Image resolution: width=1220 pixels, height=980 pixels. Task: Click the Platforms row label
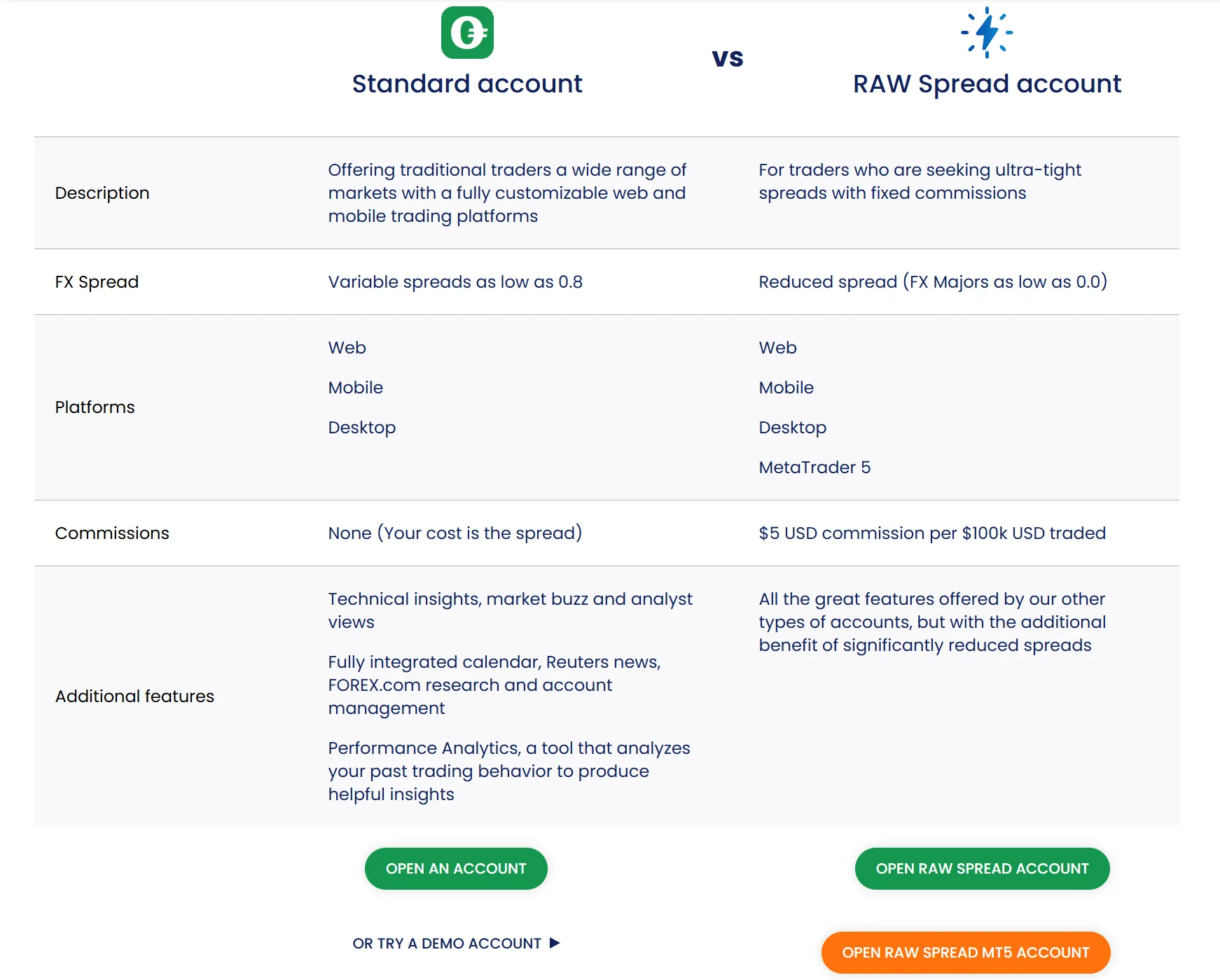pos(95,407)
